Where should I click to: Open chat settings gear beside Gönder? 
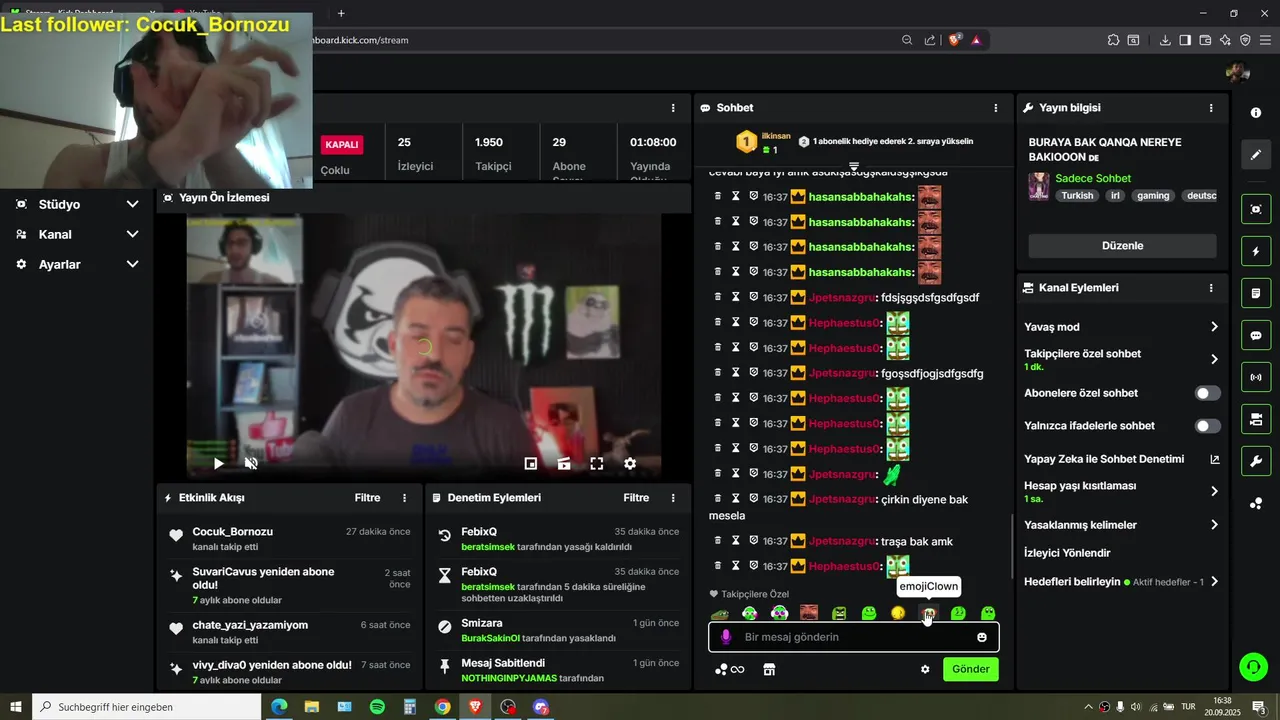click(925, 669)
